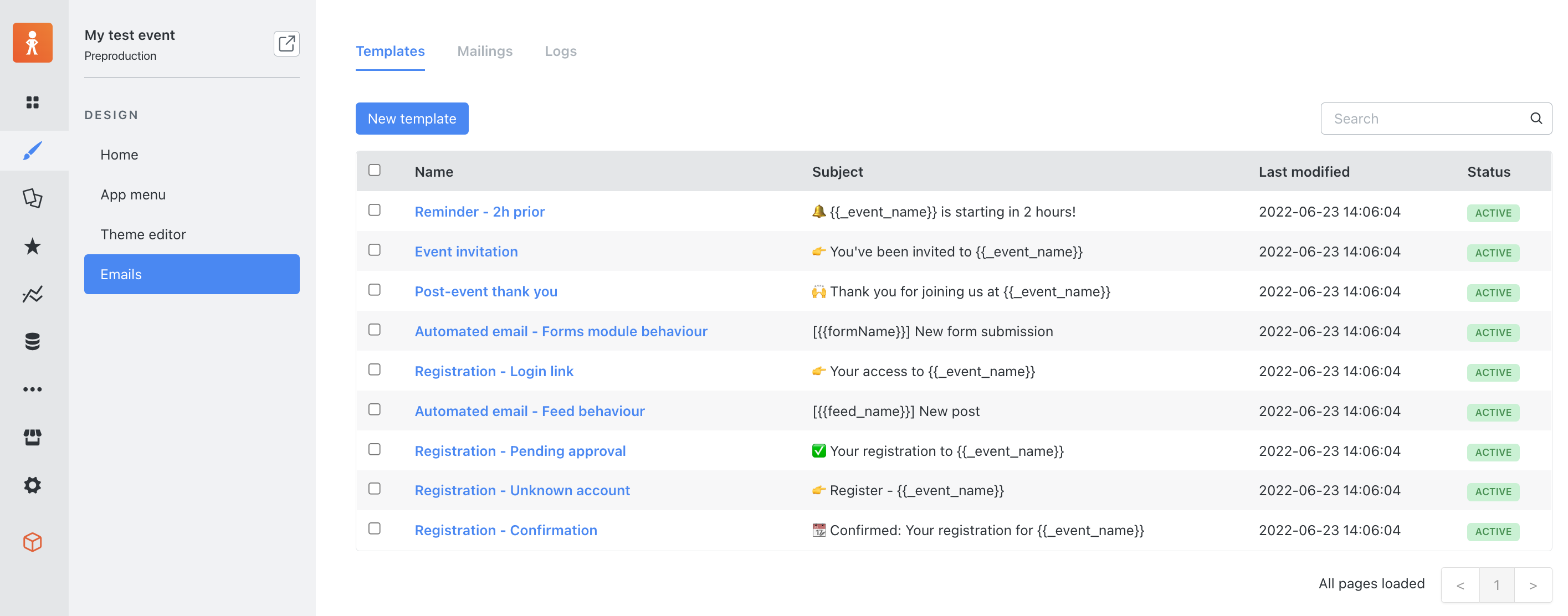Select Emails in Design menu
This screenshot has width=1568, height=616.
[x=192, y=275]
